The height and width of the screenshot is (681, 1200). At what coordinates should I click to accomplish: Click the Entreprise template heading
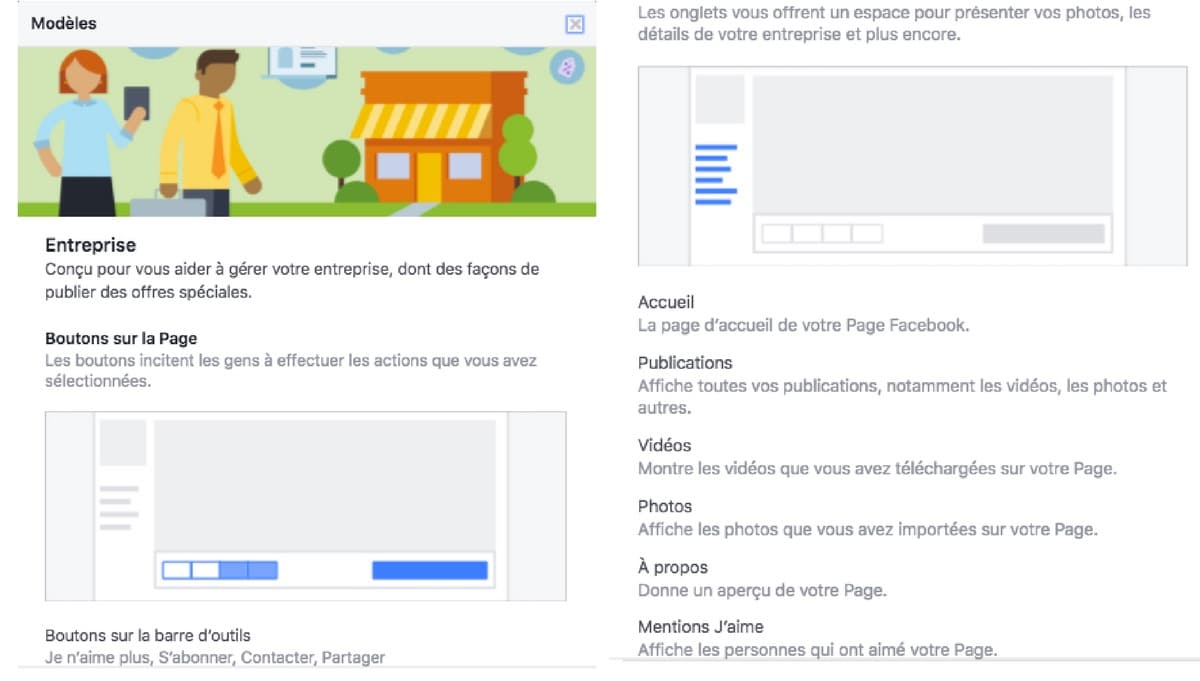(x=91, y=245)
